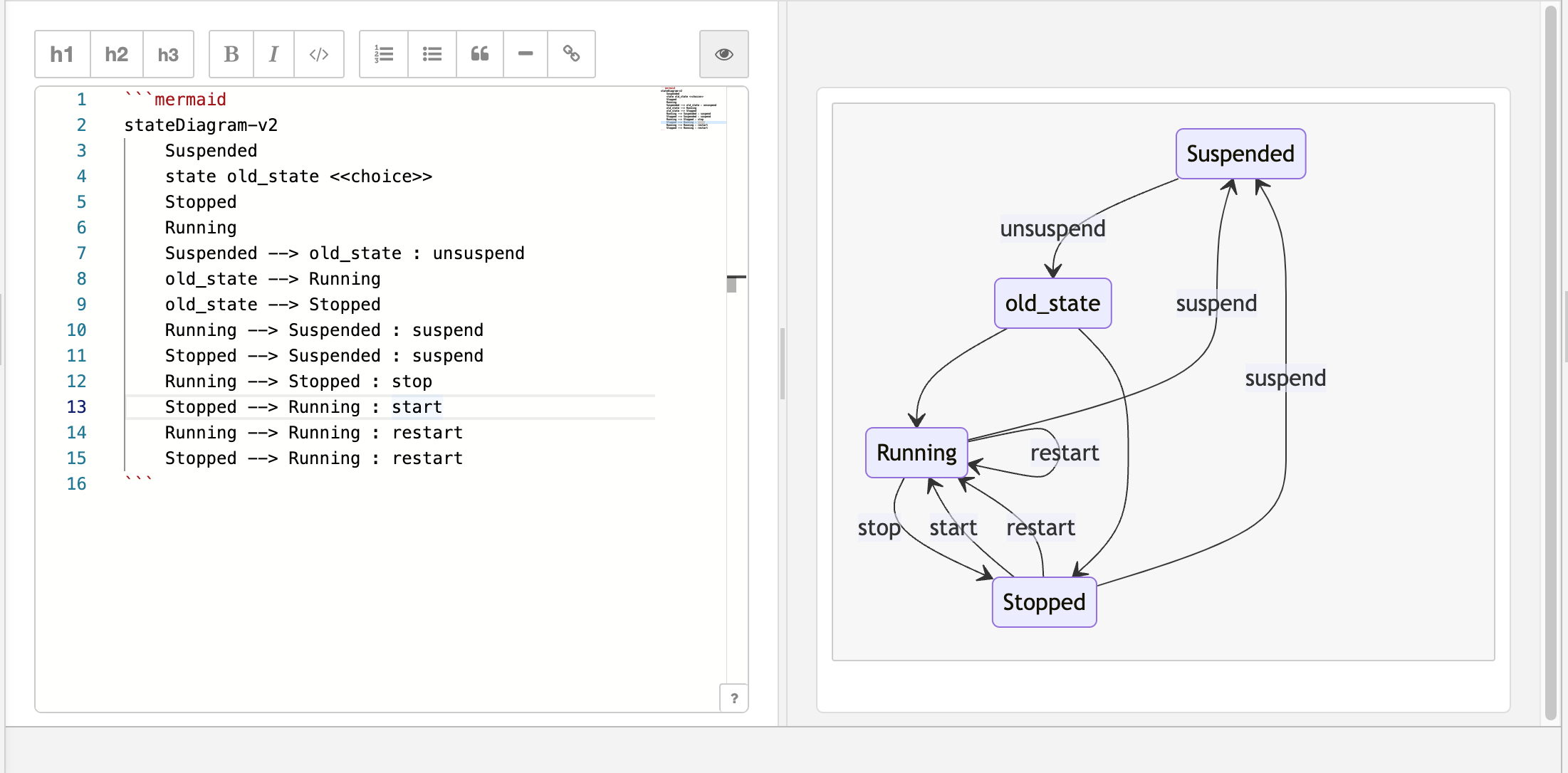The height and width of the screenshot is (773, 1568).
Task: Insert inline code with the code icon
Action: click(x=319, y=54)
